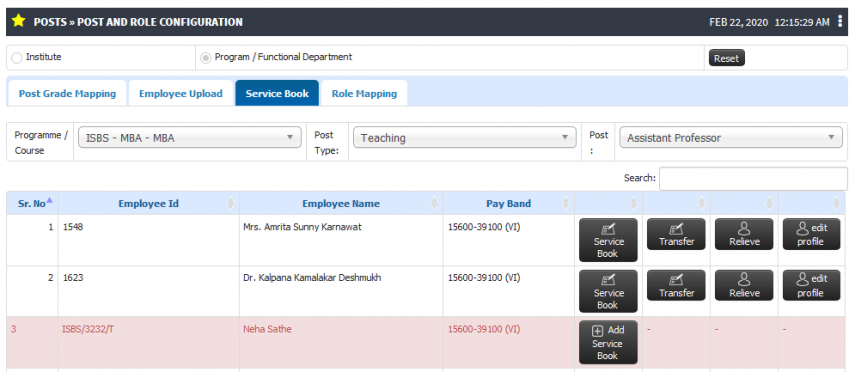Click the name Neha Sathe
The width and height of the screenshot is (855, 372).
click(267, 329)
